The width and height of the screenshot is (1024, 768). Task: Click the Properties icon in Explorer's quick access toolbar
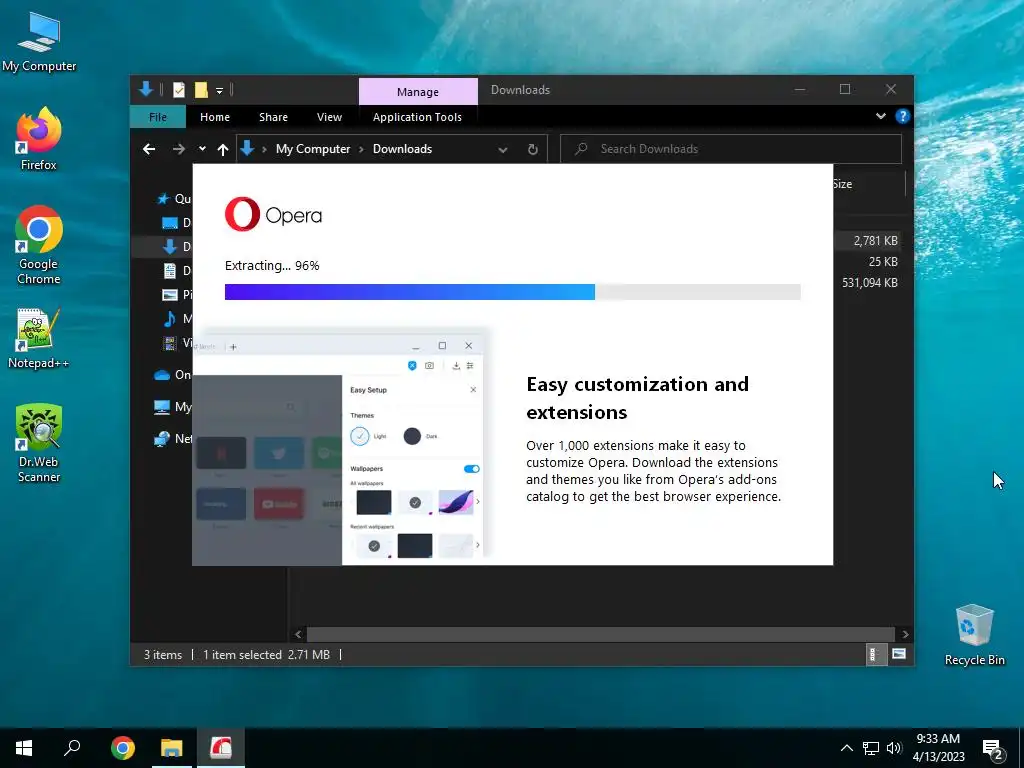coord(178,90)
